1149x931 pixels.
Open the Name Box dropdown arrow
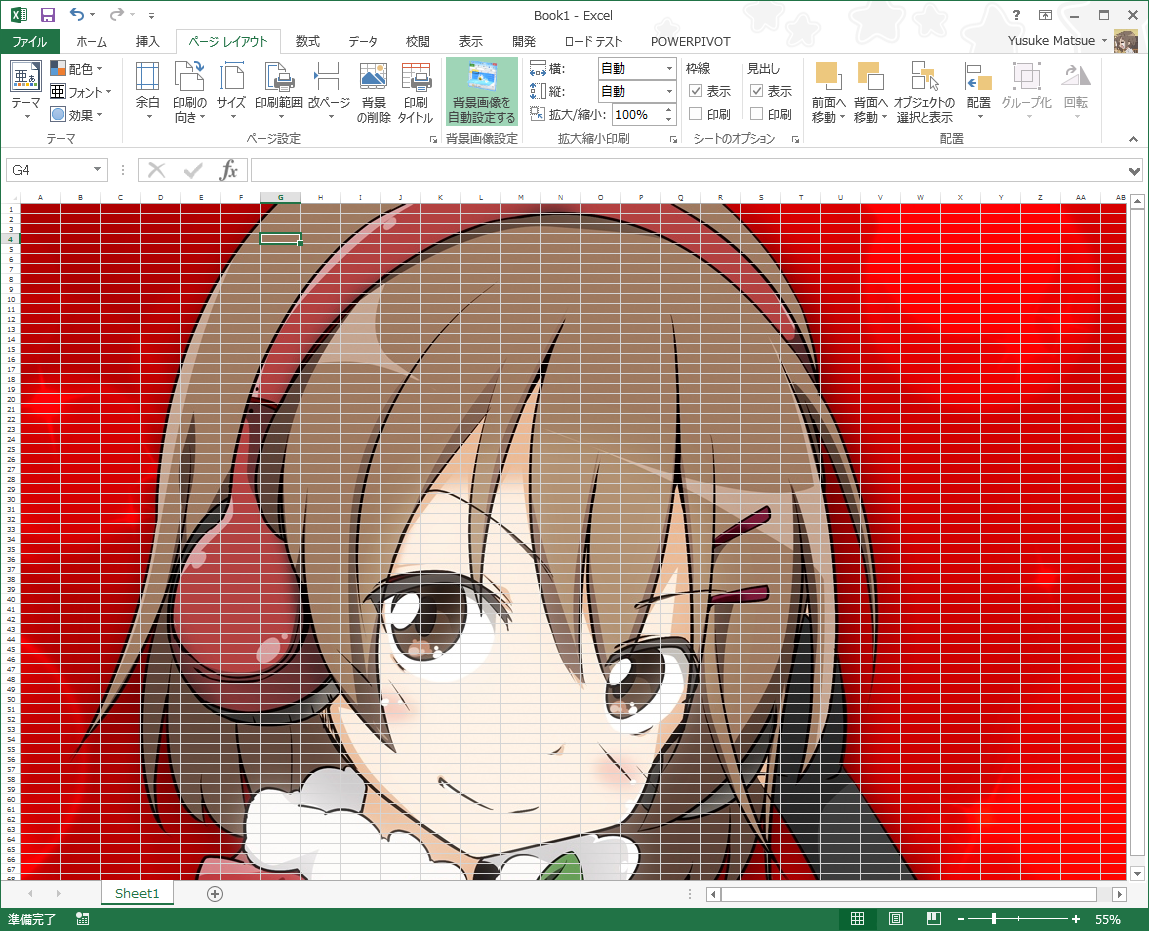coord(97,170)
